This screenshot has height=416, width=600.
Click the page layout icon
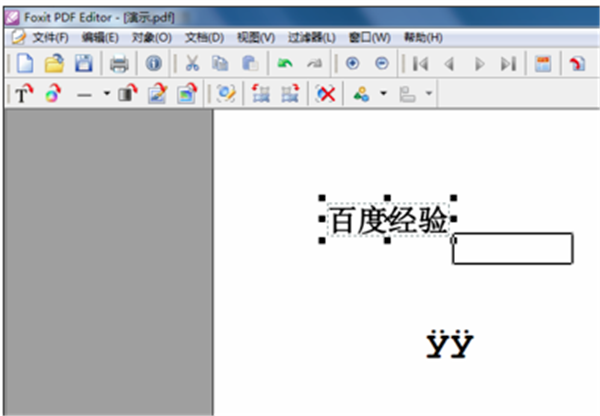click(x=543, y=64)
